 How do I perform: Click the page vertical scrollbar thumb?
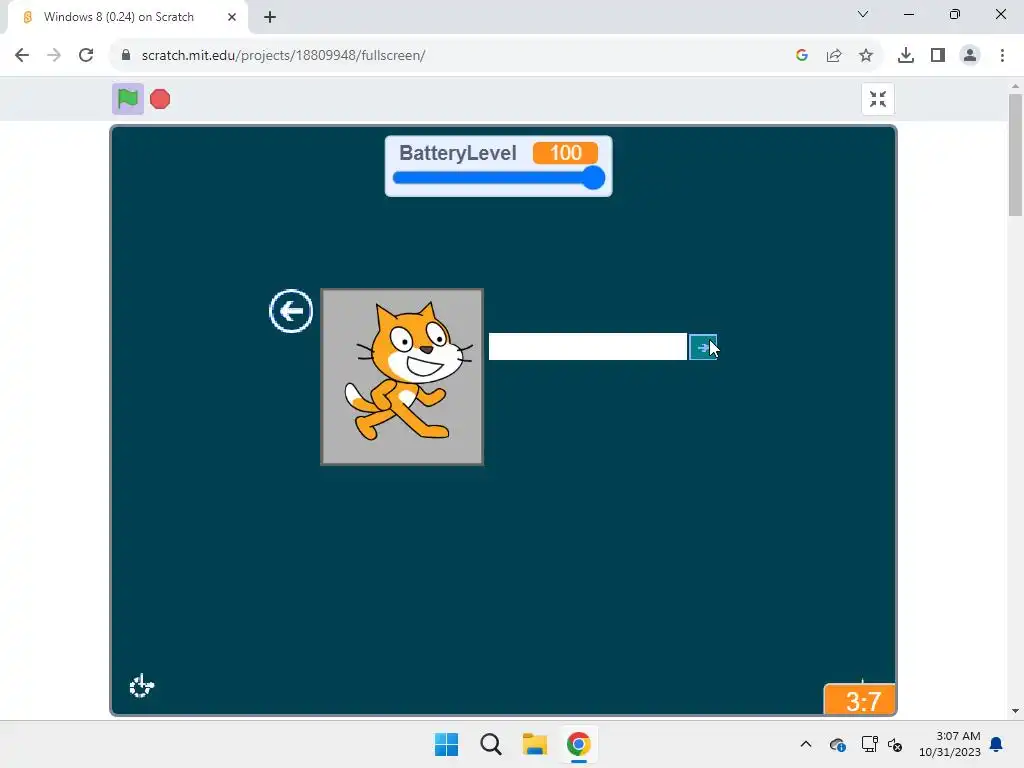pos(1016,155)
